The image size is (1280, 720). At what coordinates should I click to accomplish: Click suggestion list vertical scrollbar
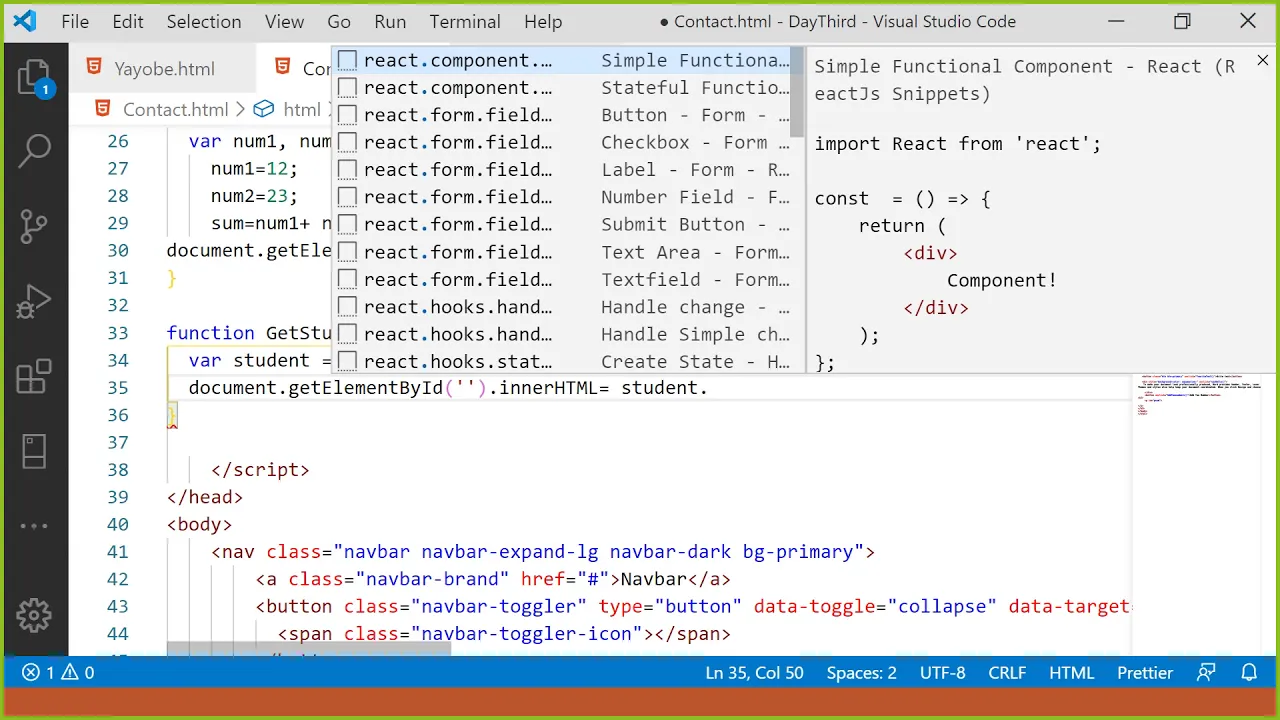coord(797,92)
